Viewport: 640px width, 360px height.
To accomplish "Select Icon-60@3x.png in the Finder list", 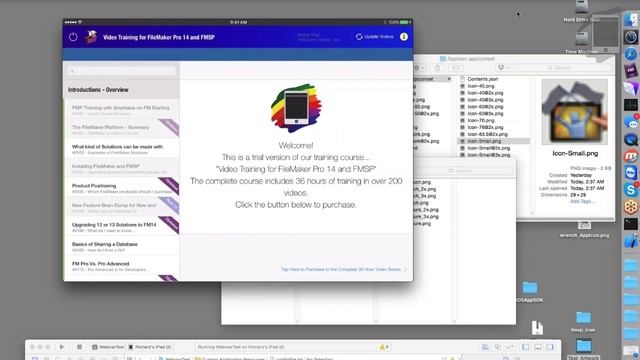I will coord(485,113).
